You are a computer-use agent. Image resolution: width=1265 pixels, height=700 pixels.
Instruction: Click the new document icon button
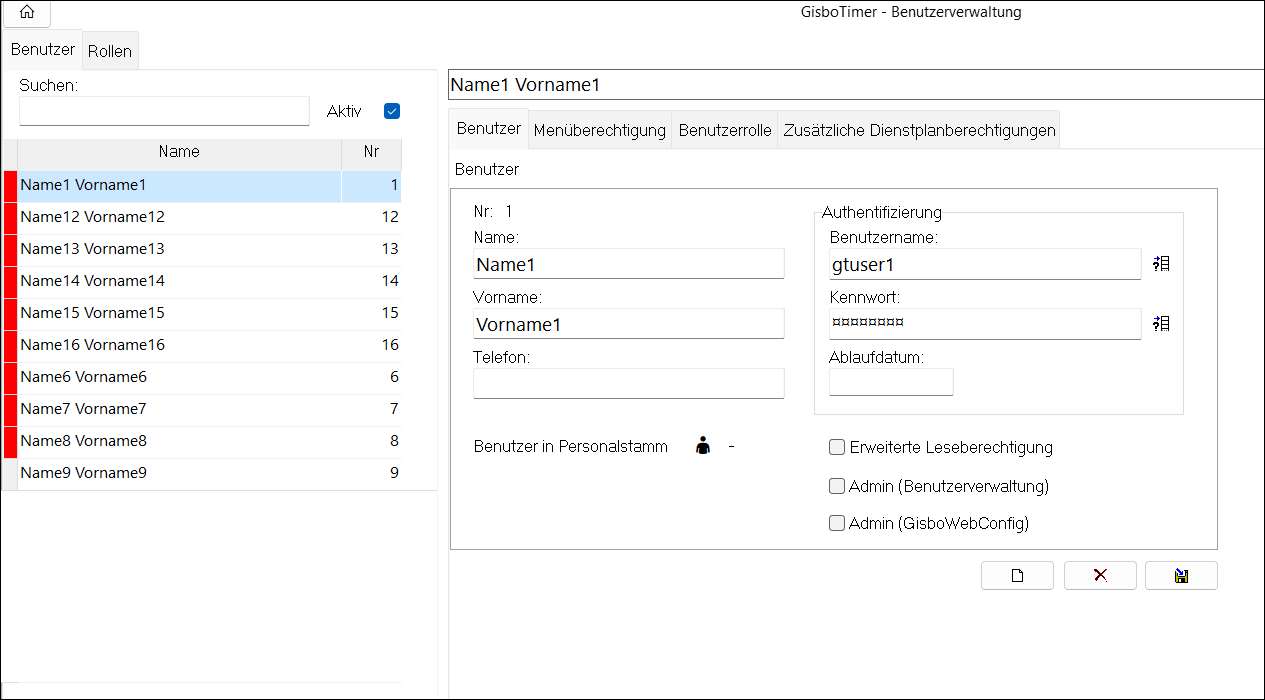click(1018, 575)
